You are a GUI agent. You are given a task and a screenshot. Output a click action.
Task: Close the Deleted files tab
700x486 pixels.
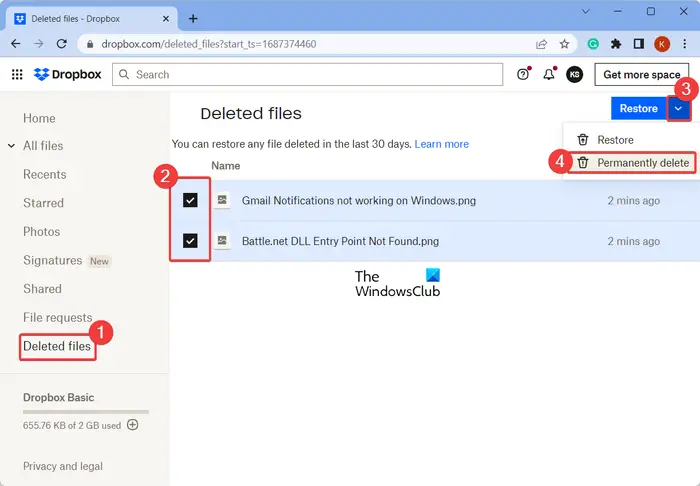[x=166, y=19]
